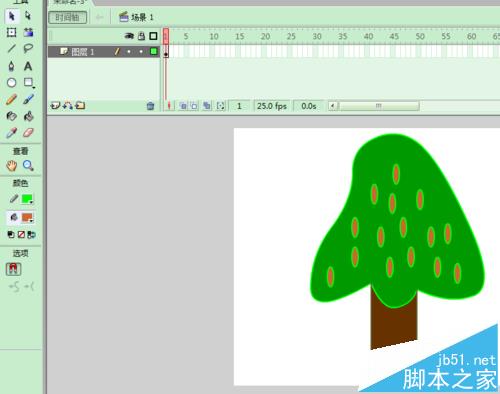
Task: Select the 图层 1 layer row
Action: [104, 52]
